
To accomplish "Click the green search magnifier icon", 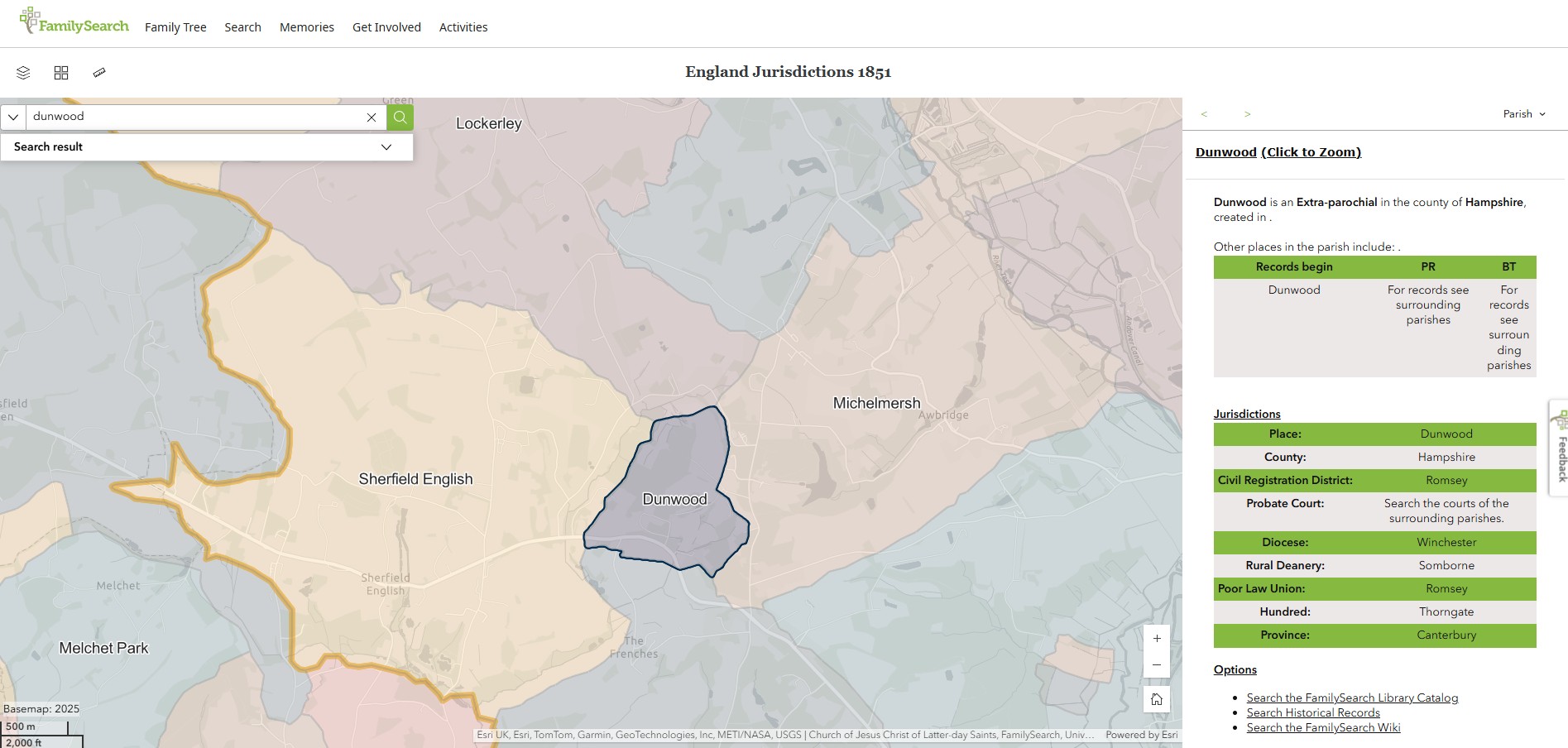I will coord(400,117).
